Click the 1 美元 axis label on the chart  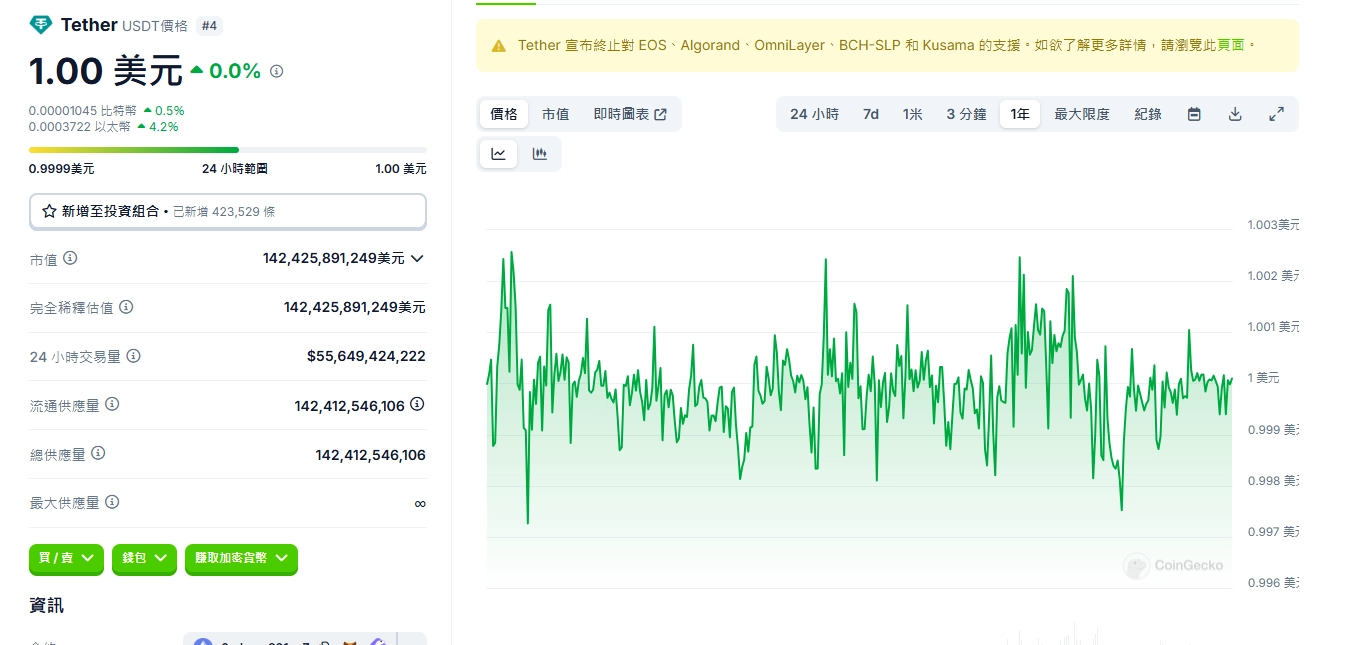[x=1264, y=377]
